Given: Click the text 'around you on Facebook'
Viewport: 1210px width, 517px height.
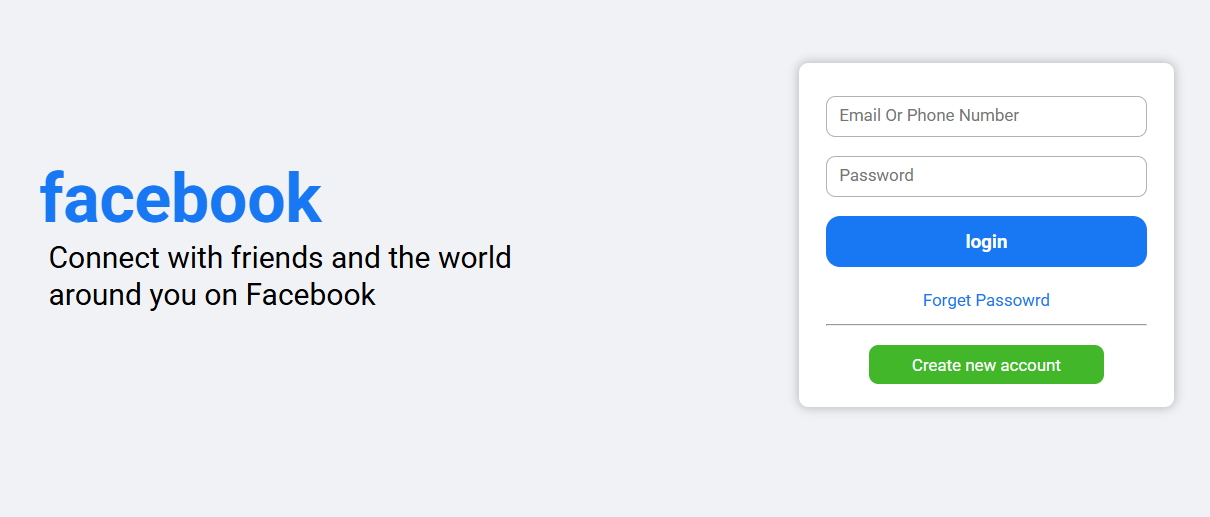Looking at the screenshot, I should [x=212, y=295].
